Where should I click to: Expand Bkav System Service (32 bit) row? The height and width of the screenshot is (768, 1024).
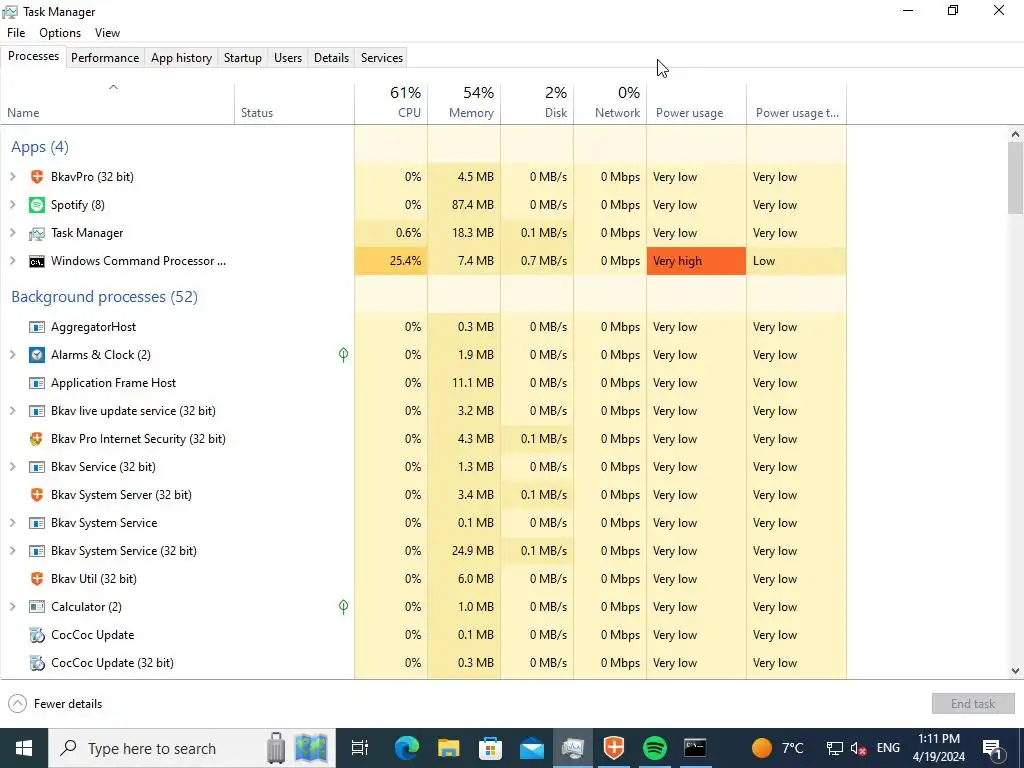pos(12,551)
